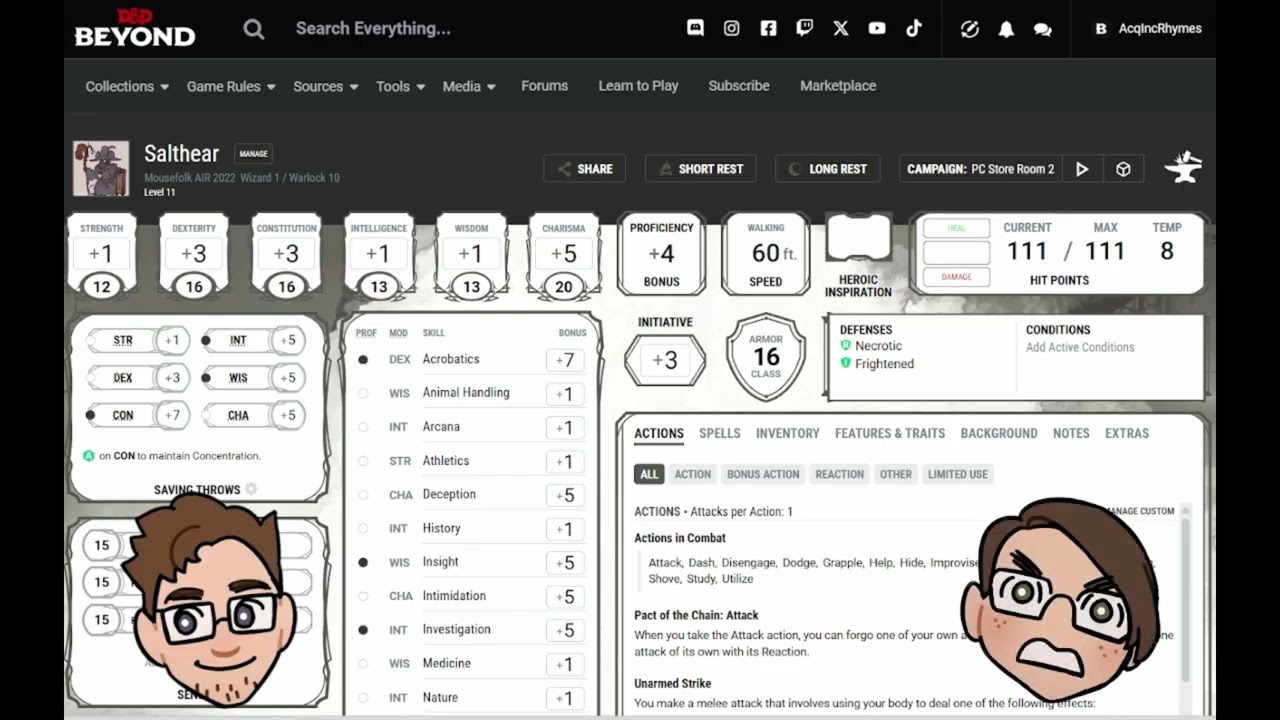Open the Instagram icon in the header
The width and height of the screenshot is (1280, 720).
tap(732, 29)
